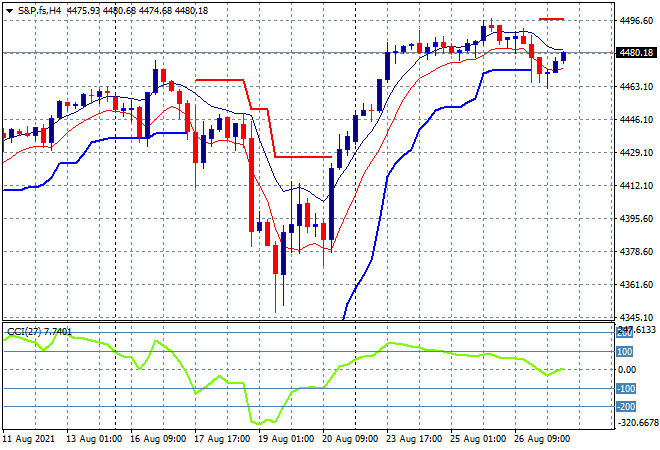Click price scale label 4378.60
Image resolution: width=660 pixels, height=450 pixels.
coord(636,251)
